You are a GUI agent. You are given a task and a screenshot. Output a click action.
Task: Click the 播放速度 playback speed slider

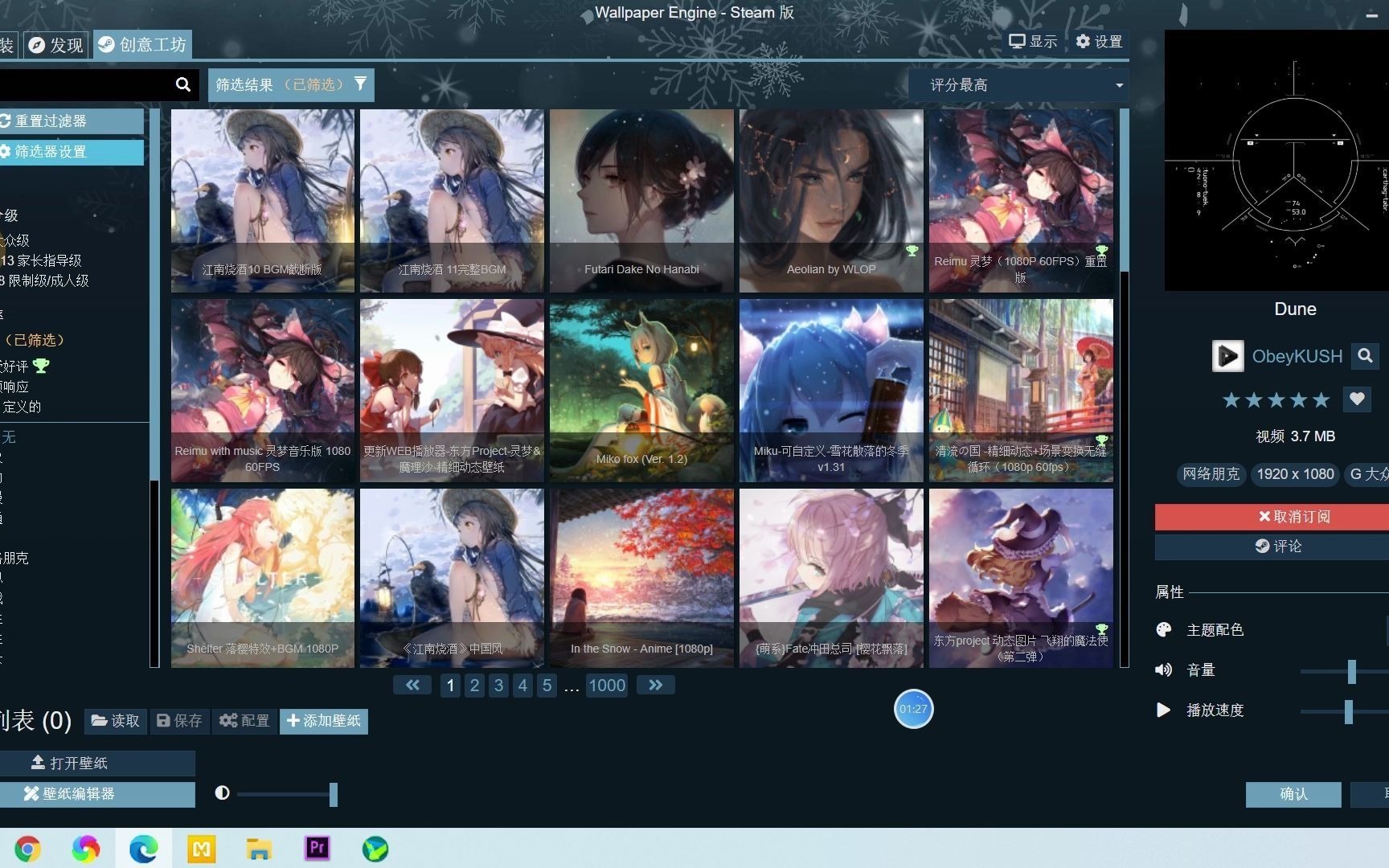pyautogui.click(x=1344, y=710)
